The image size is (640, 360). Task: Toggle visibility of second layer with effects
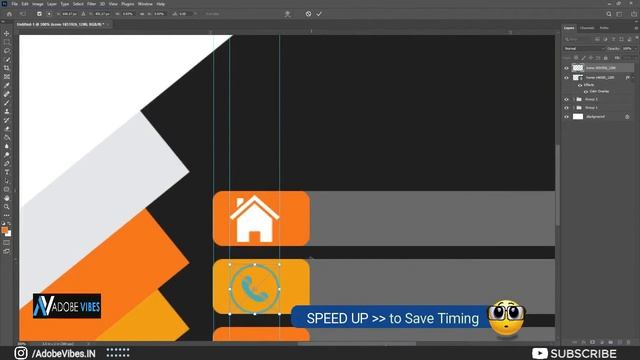click(x=566, y=78)
